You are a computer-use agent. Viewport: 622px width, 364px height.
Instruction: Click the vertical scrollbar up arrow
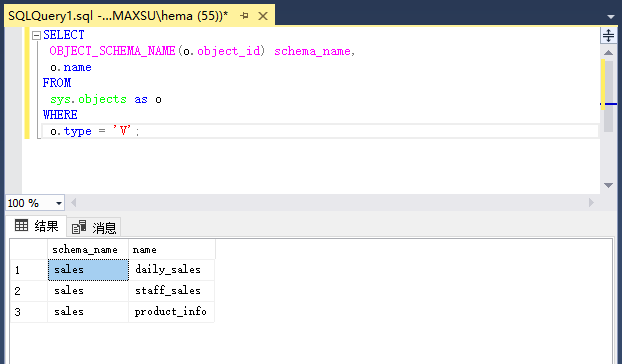point(608,53)
